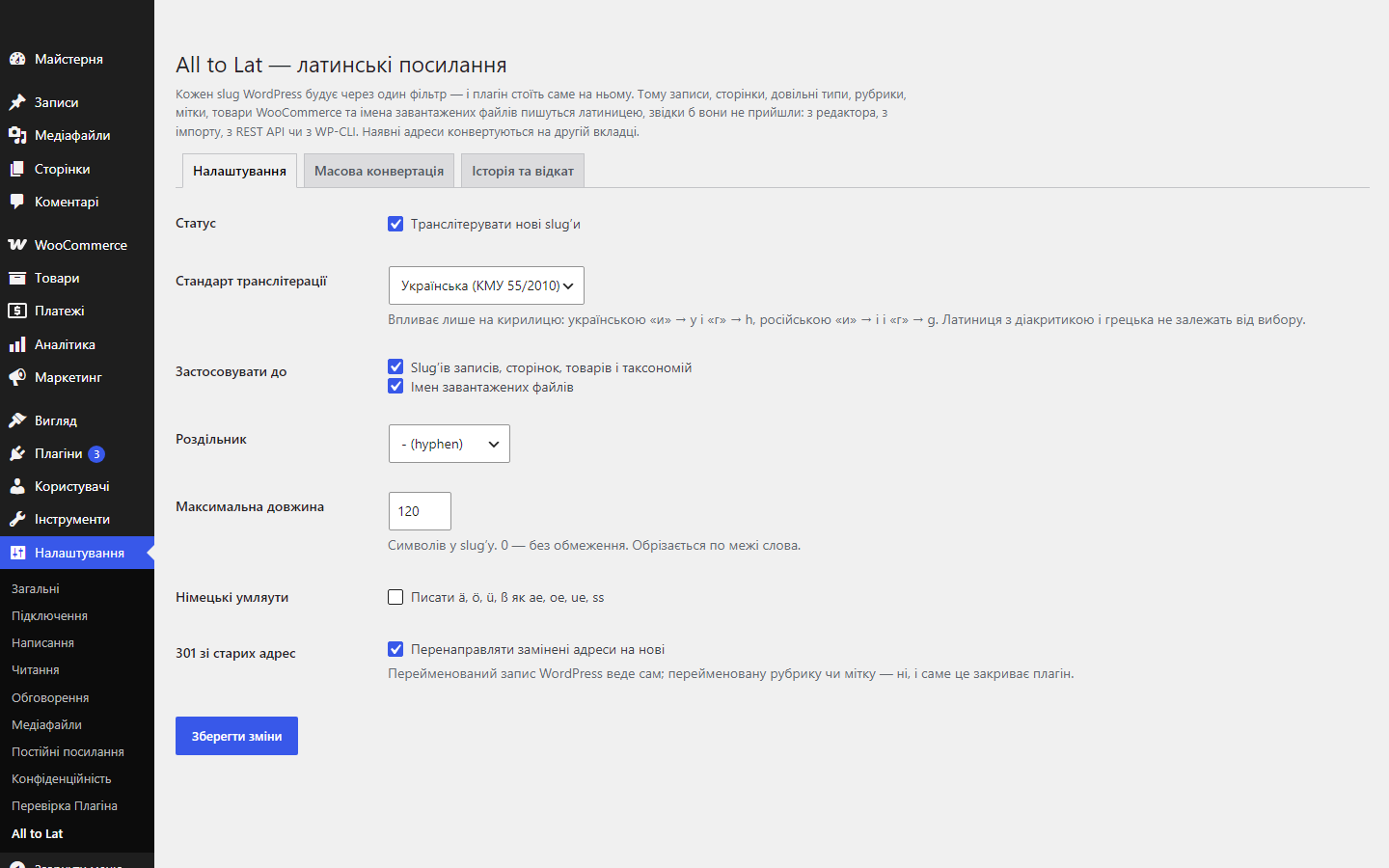Open the Роздільник hyphen dropdown

click(449, 444)
